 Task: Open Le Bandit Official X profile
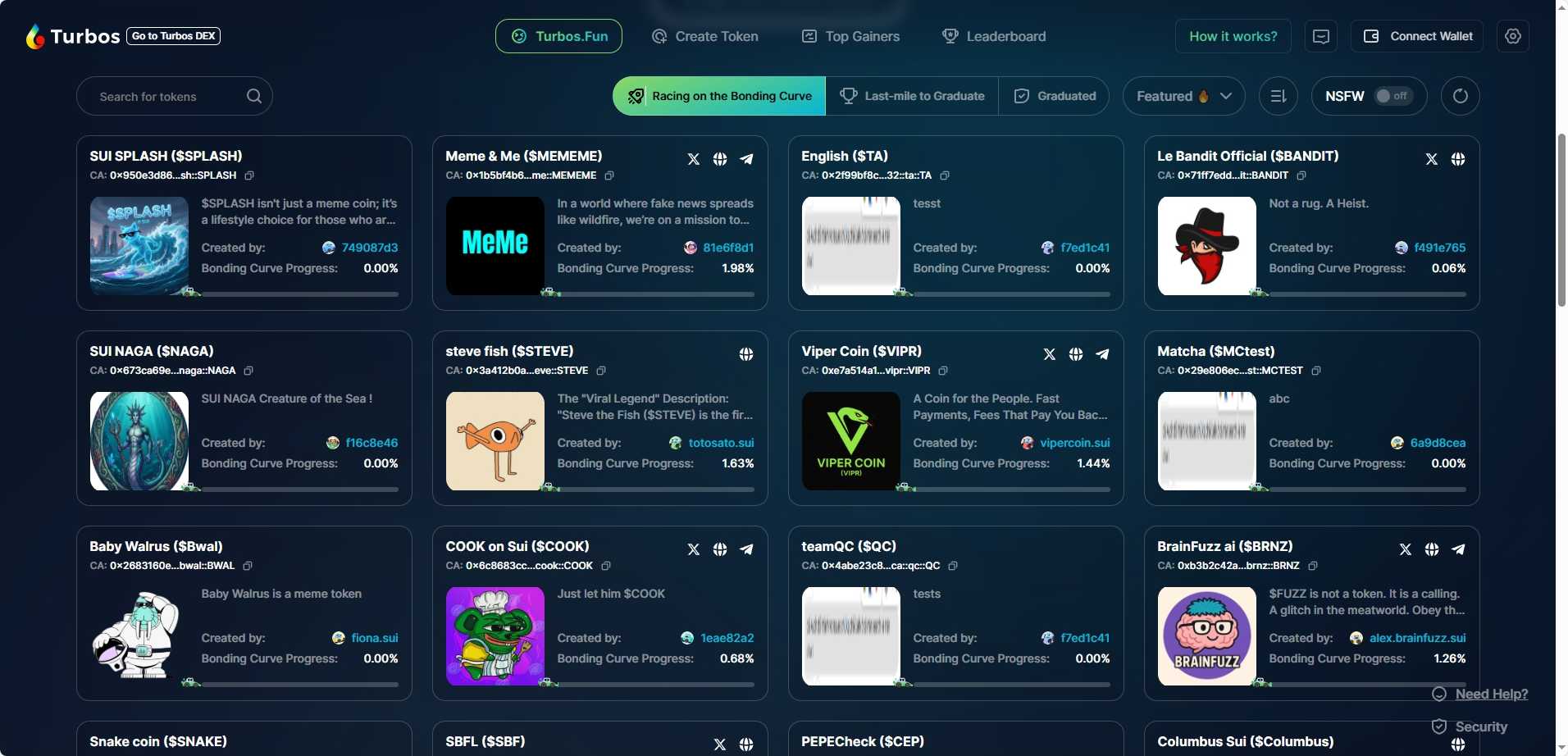coord(1431,159)
